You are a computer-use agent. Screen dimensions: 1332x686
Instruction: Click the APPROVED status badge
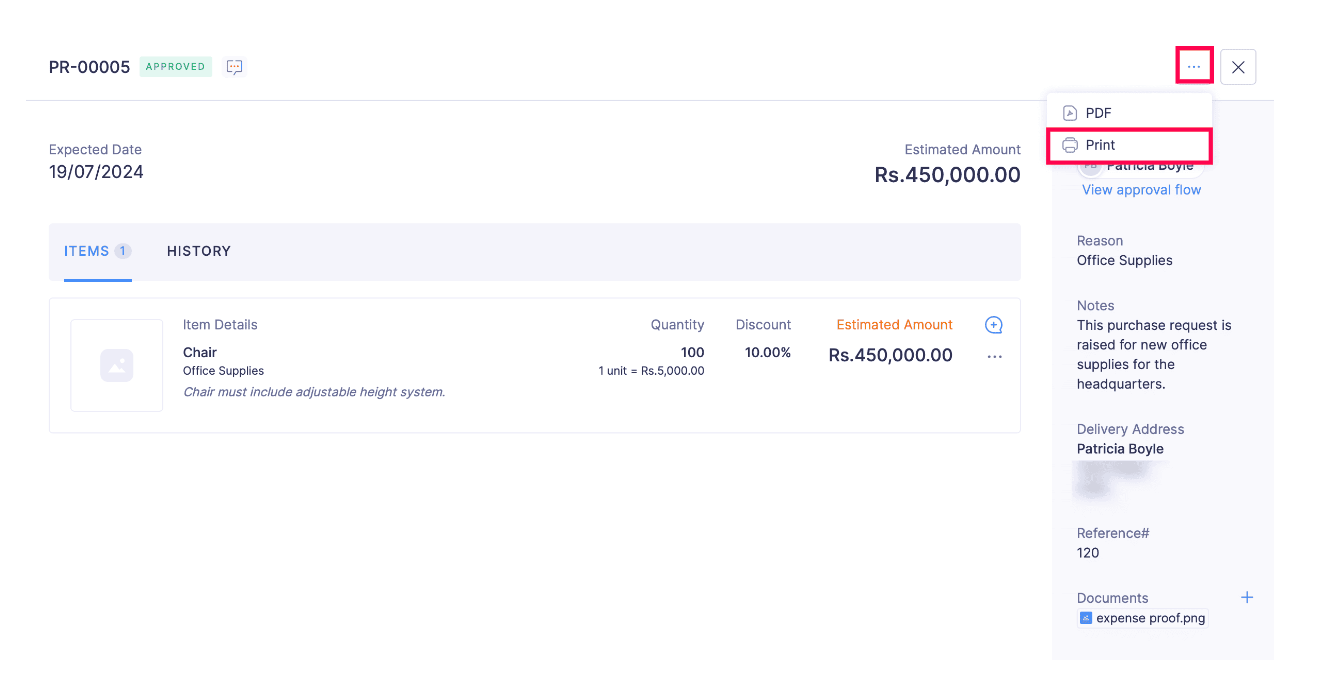tap(175, 67)
